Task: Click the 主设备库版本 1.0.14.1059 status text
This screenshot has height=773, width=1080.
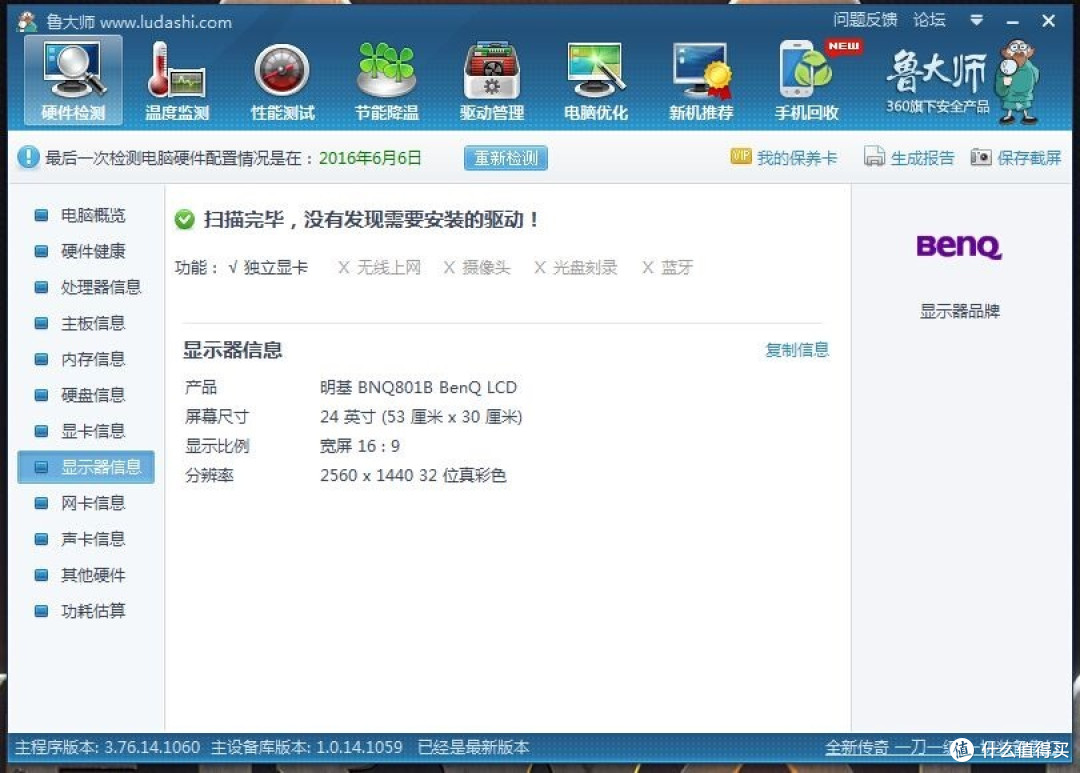Action: click(307, 748)
